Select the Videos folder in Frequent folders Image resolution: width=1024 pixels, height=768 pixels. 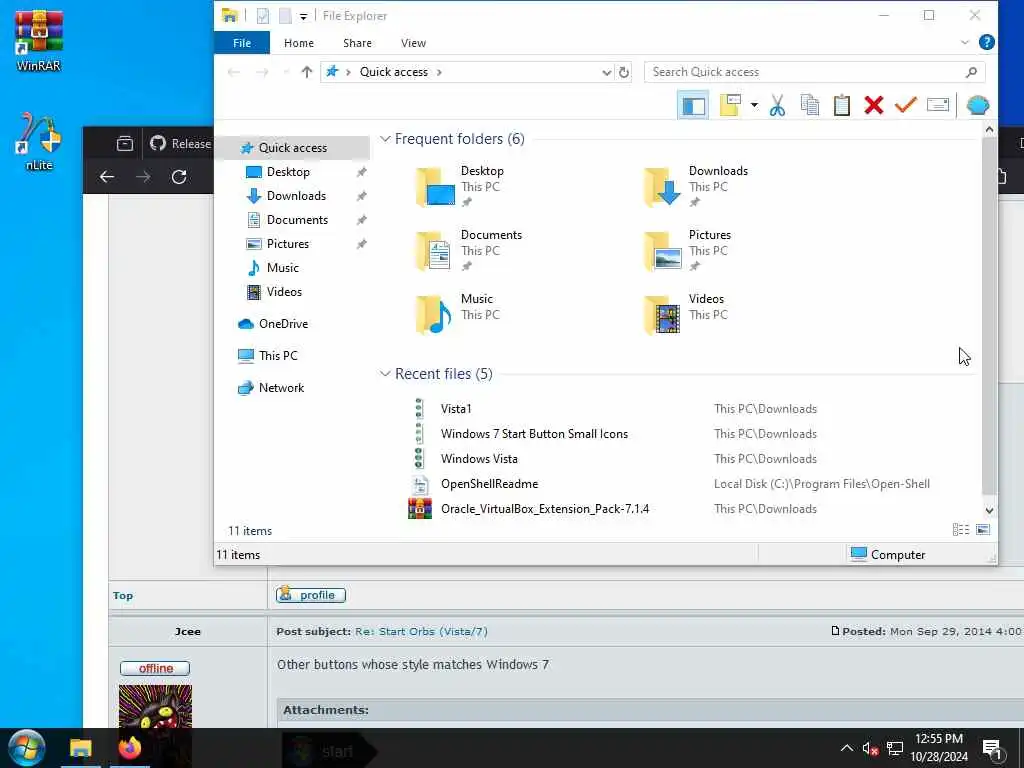point(684,315)
